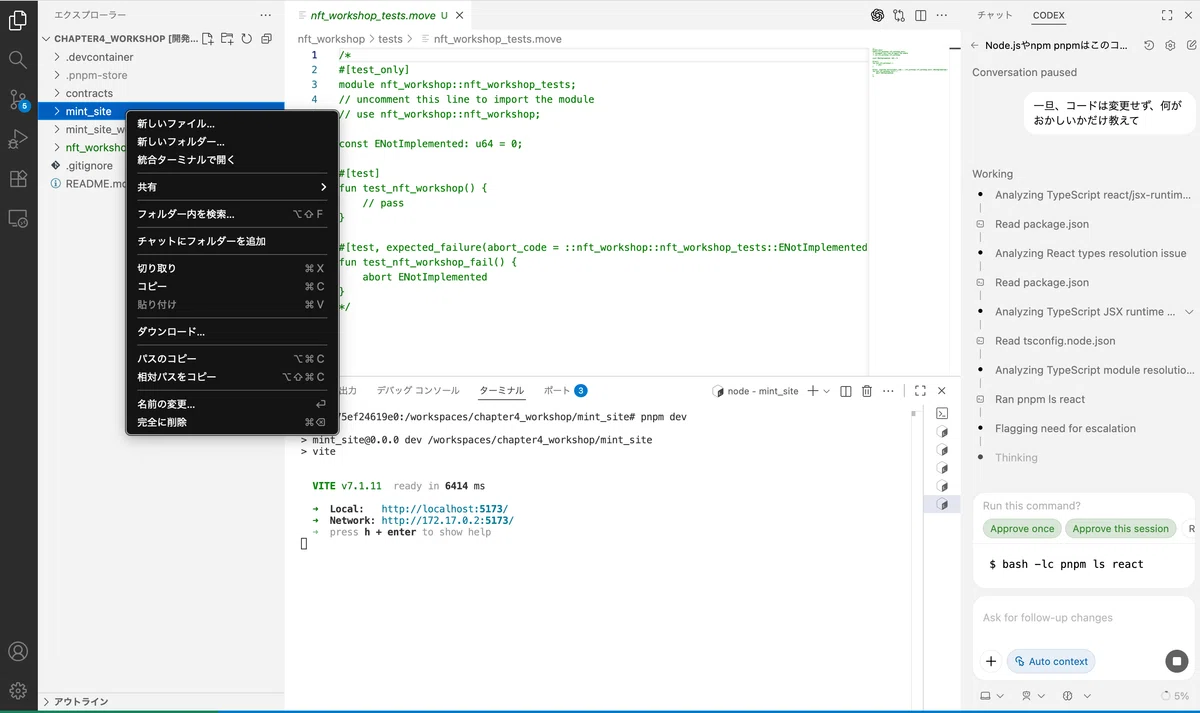Create a new terminal with plus icon
Image resolution: width=1200 pixels, height=713 pixels.
coord(813,391)
